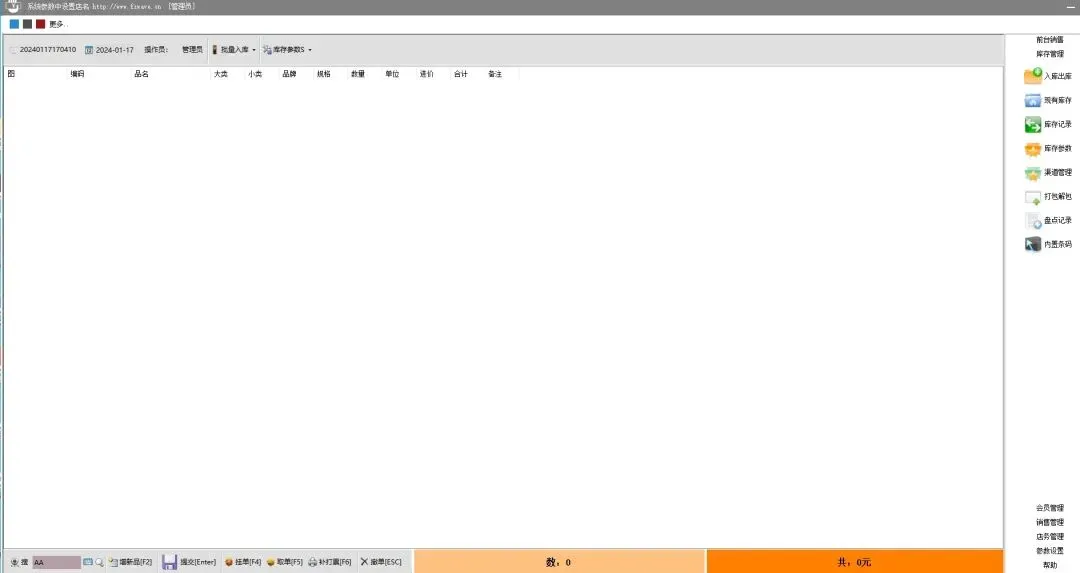
Task: Open 渠道管理 channel management
Action: point(1048,173)
